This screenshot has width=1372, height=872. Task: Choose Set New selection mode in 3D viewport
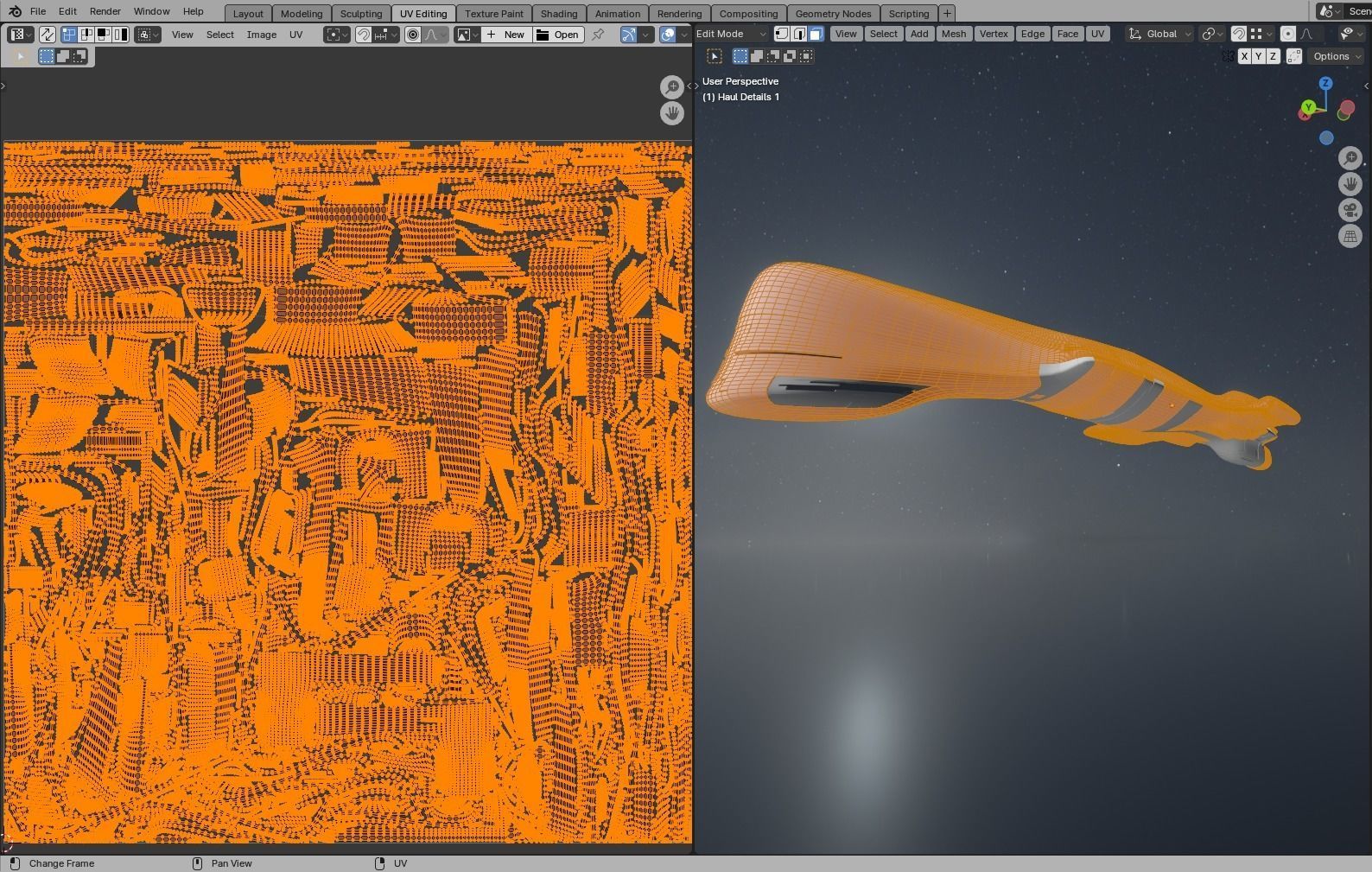tap(740, 56)
